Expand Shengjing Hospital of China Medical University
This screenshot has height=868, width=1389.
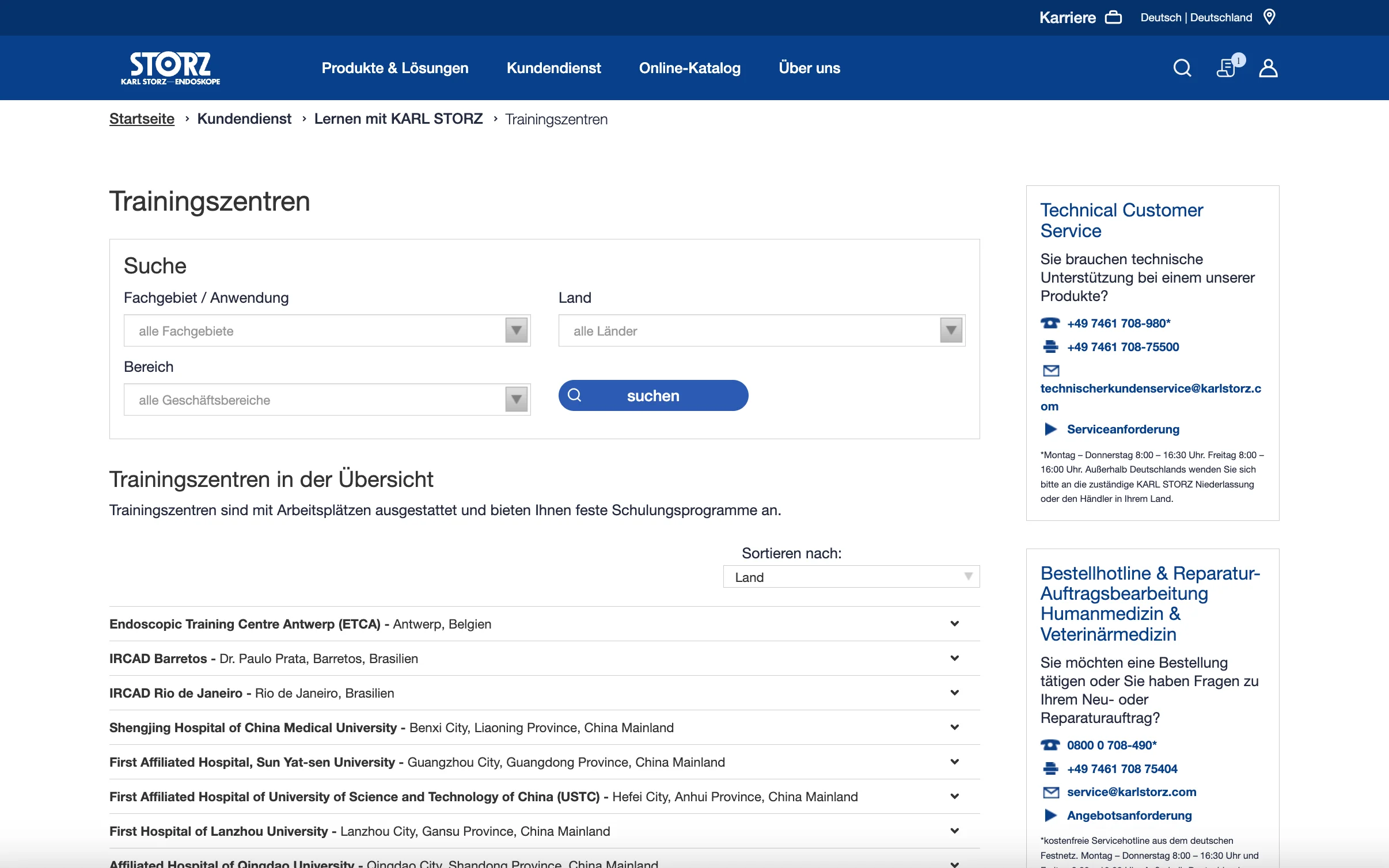[x=544, y=728]
